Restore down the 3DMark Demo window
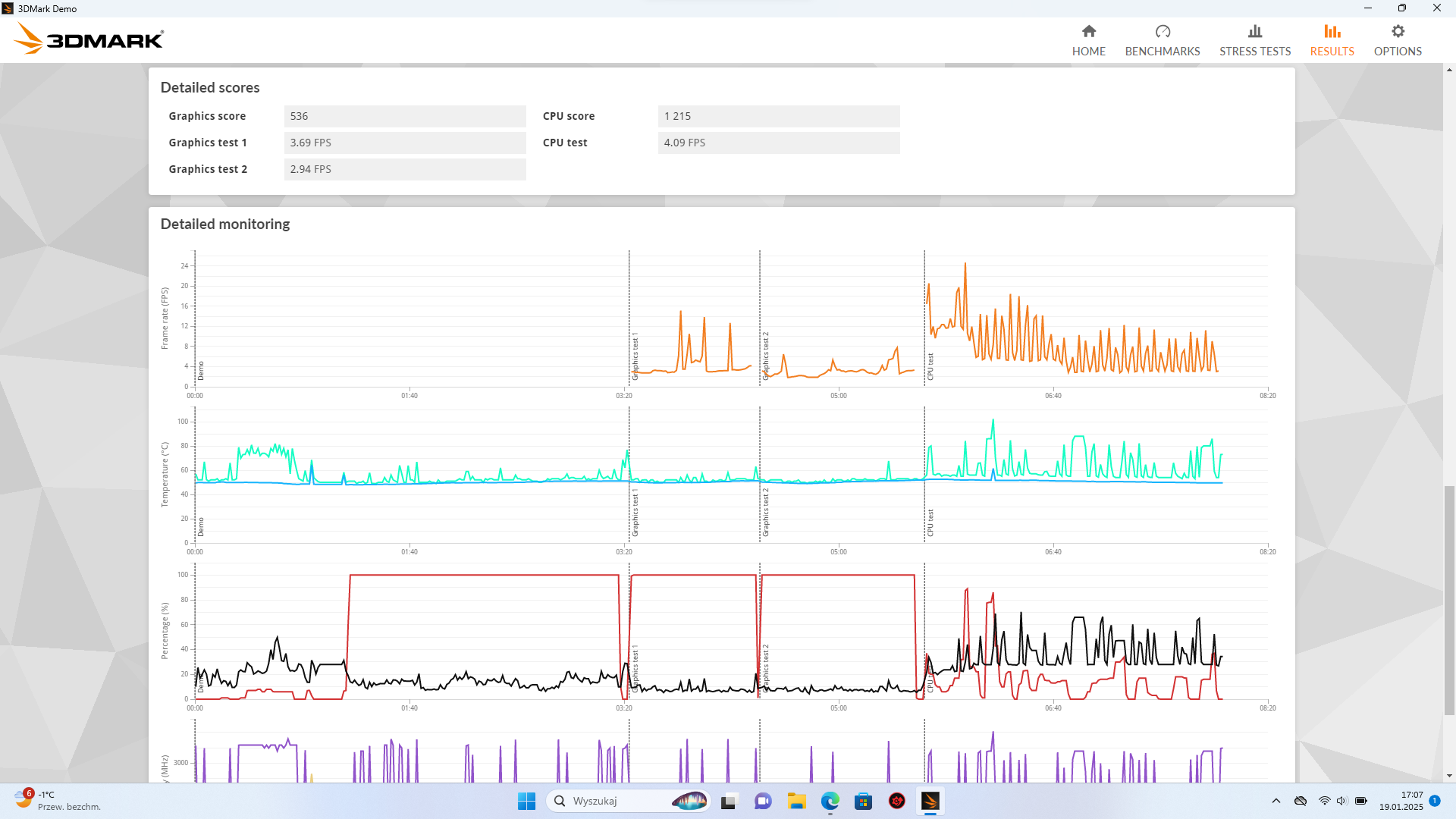 pos(1402,8)
